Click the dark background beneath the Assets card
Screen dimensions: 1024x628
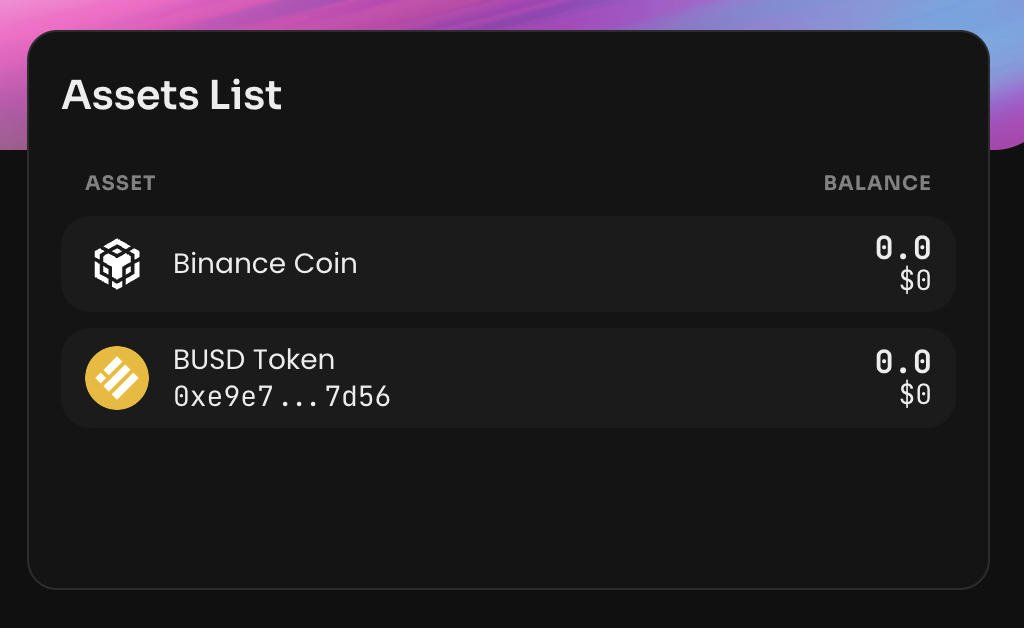tap(512, 610)
